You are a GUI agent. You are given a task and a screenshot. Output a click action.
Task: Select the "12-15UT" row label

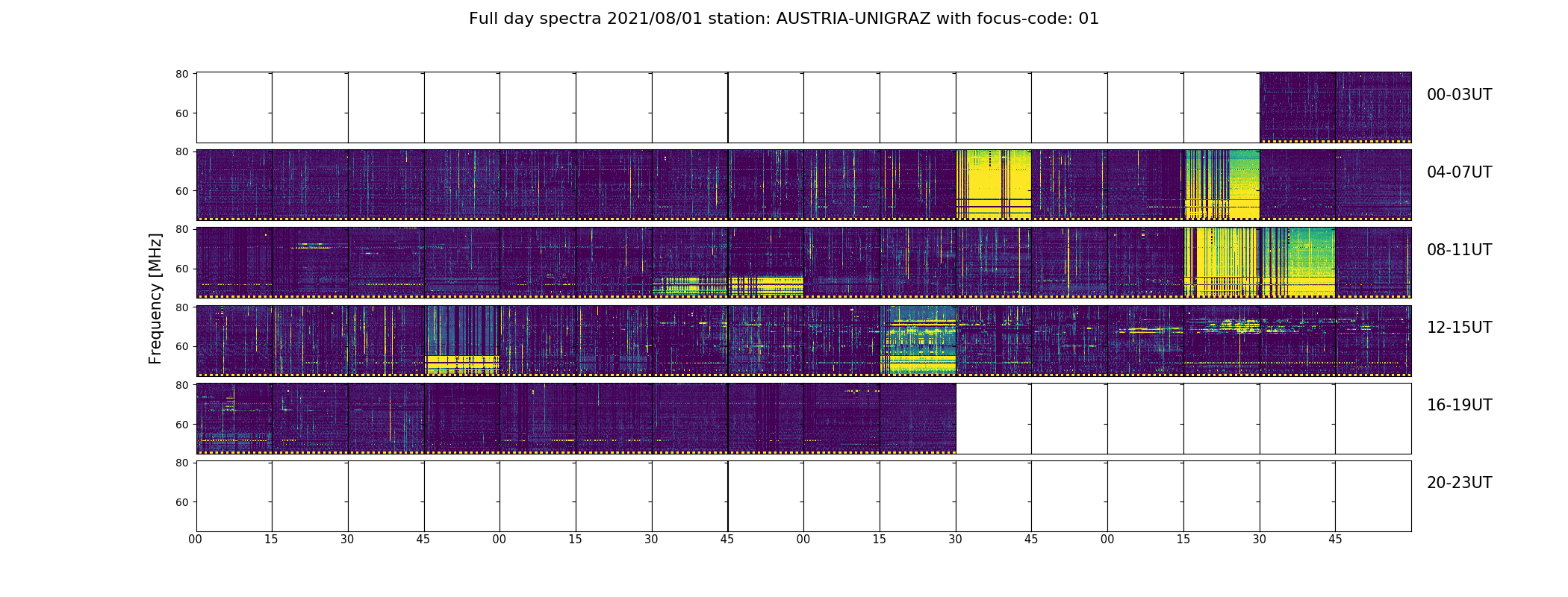pyautogui.click(x=1459, y=328)
